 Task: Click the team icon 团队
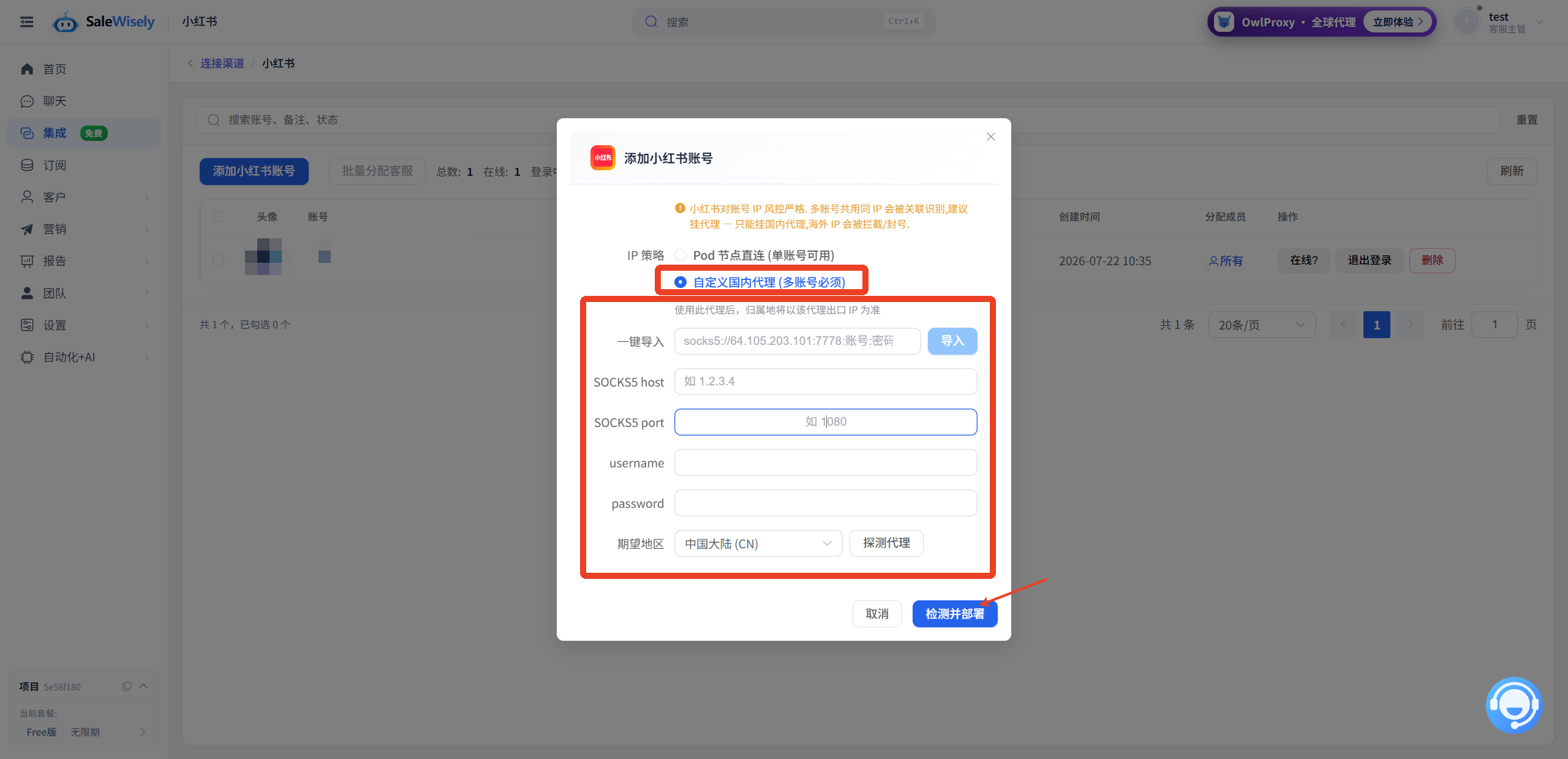pyautogui.click(x=27, y=293)
